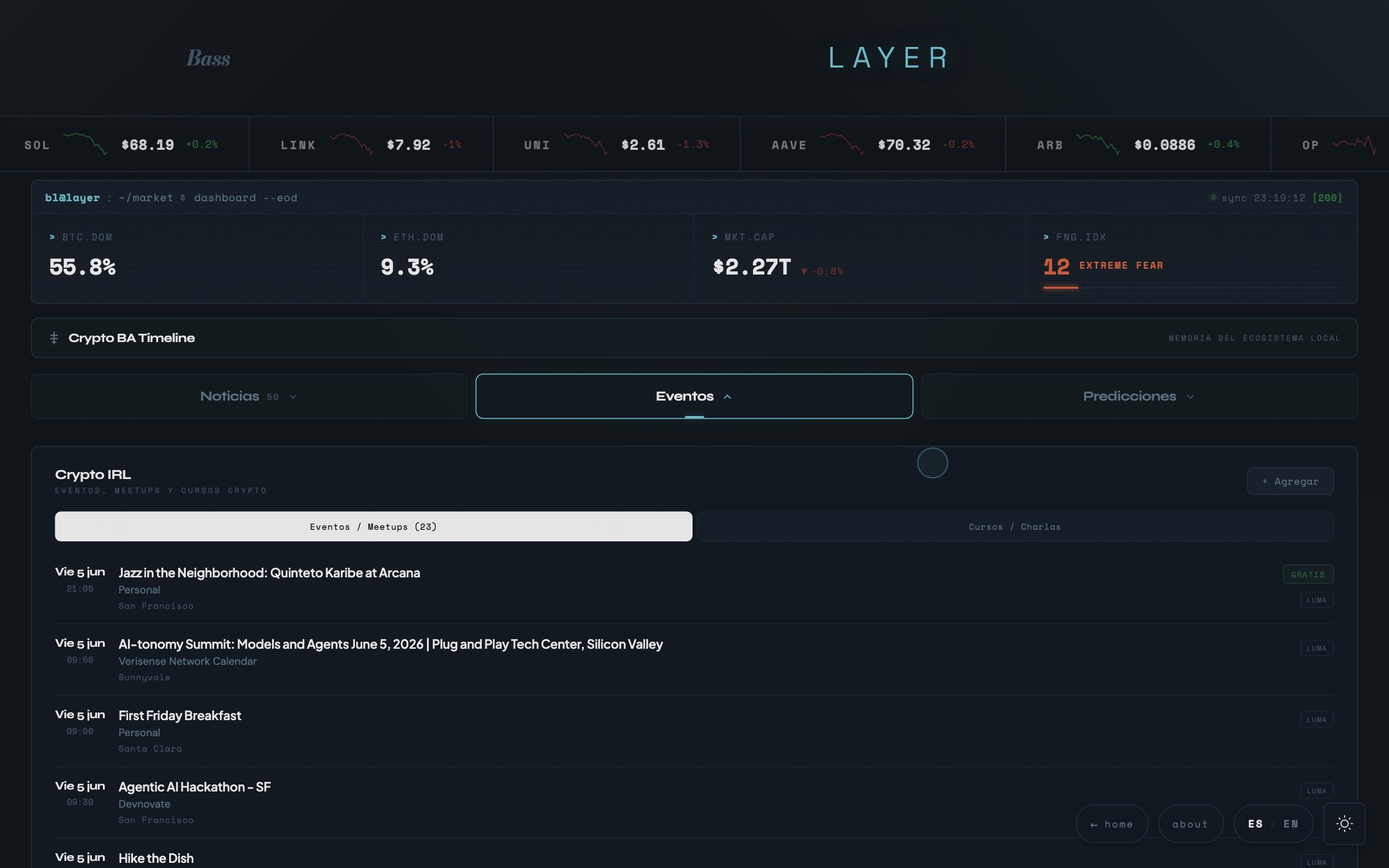The image size is (1389, 868).
Task: Open the about page button
Action: pyautogui.click(x=1190, y=824)
